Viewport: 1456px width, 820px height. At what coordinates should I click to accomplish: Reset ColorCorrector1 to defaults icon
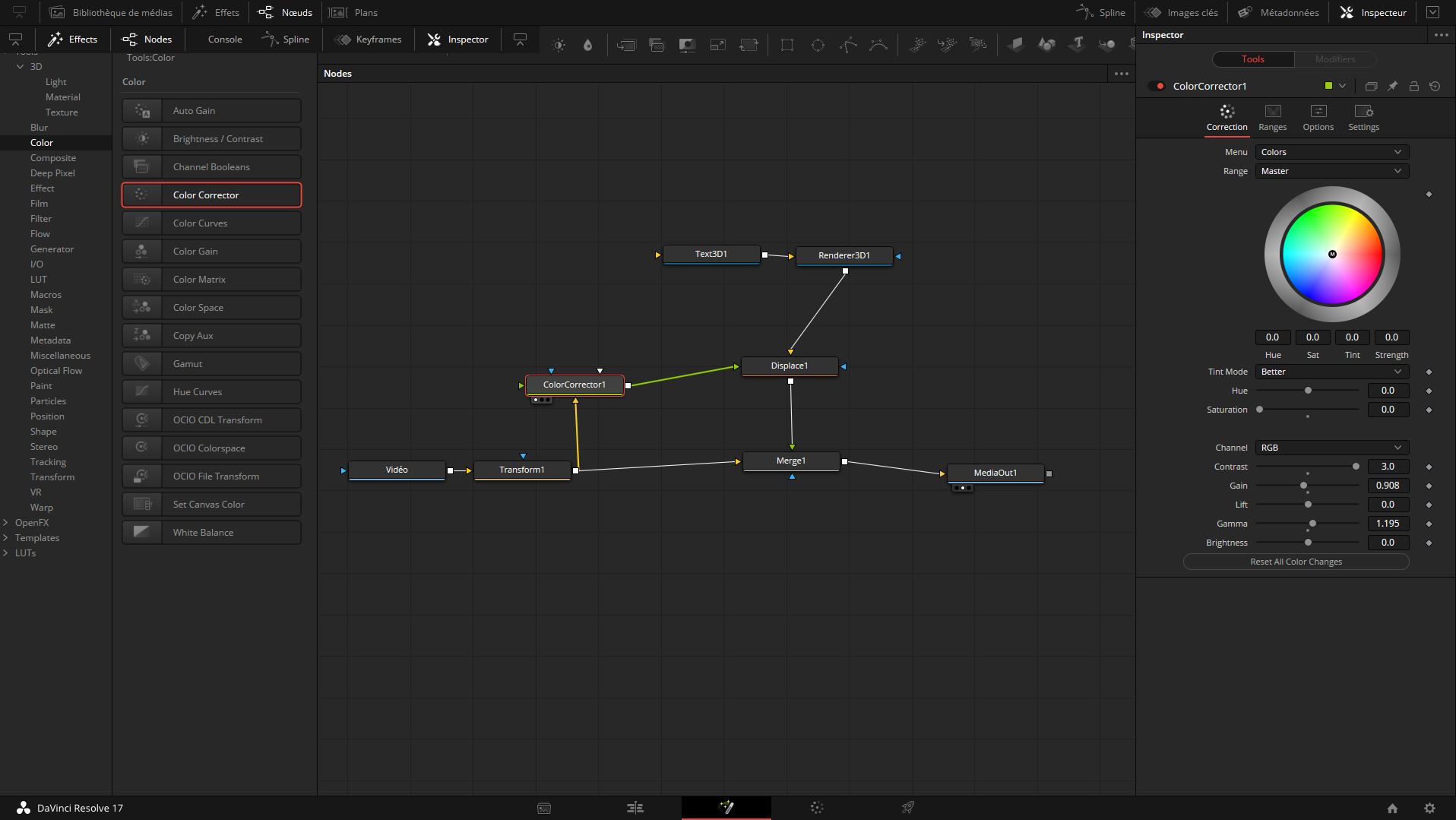(x=1435, y=86)
